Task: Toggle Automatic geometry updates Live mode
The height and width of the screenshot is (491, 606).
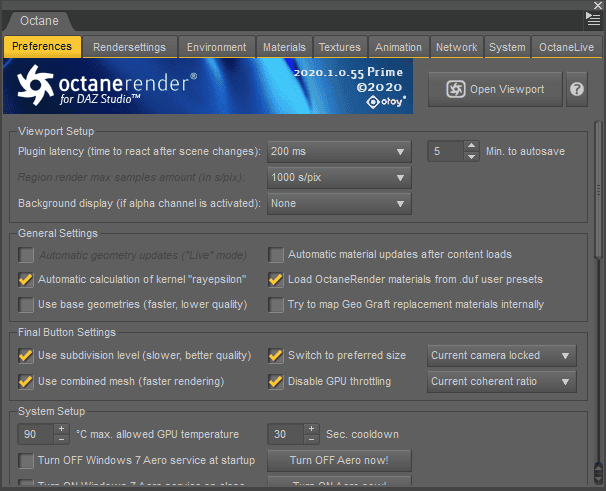Action: click(26, 255)
